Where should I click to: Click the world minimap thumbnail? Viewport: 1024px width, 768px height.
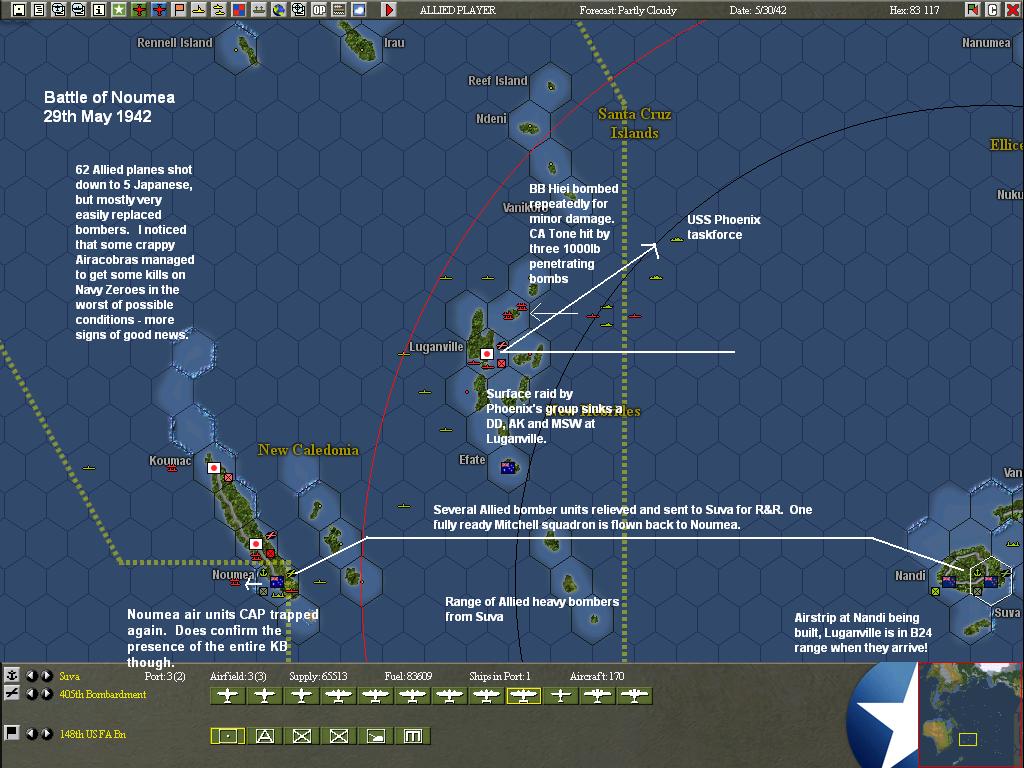coord(970,714)
